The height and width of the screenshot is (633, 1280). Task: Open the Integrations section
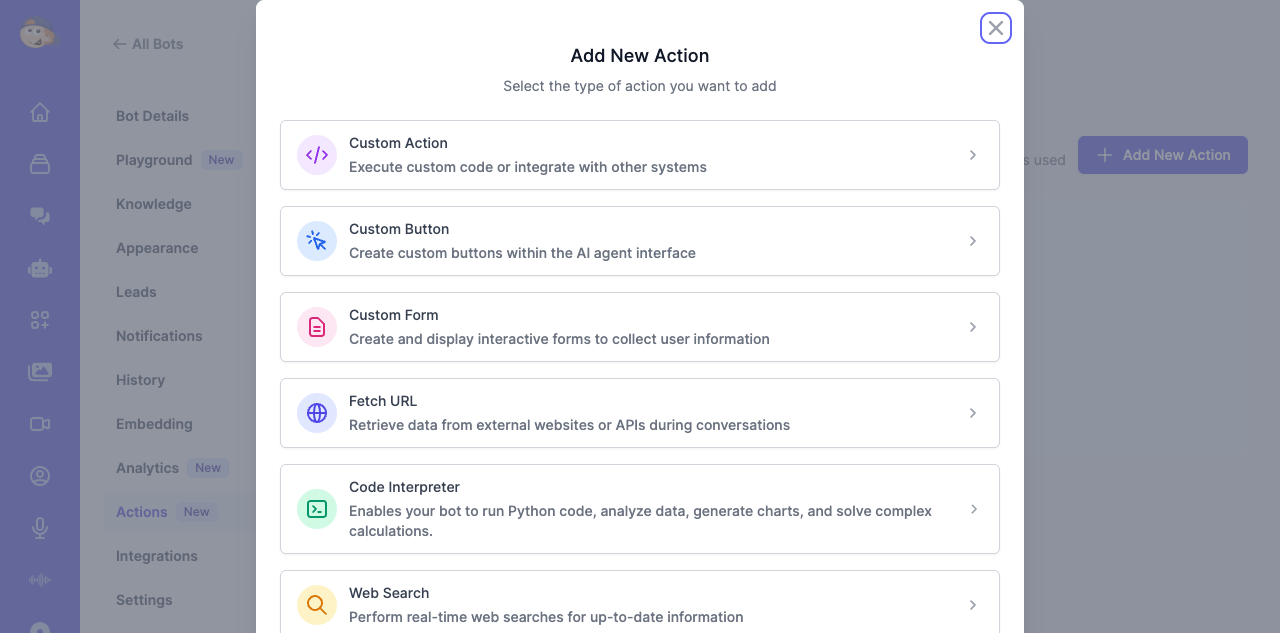click(157, 556)
